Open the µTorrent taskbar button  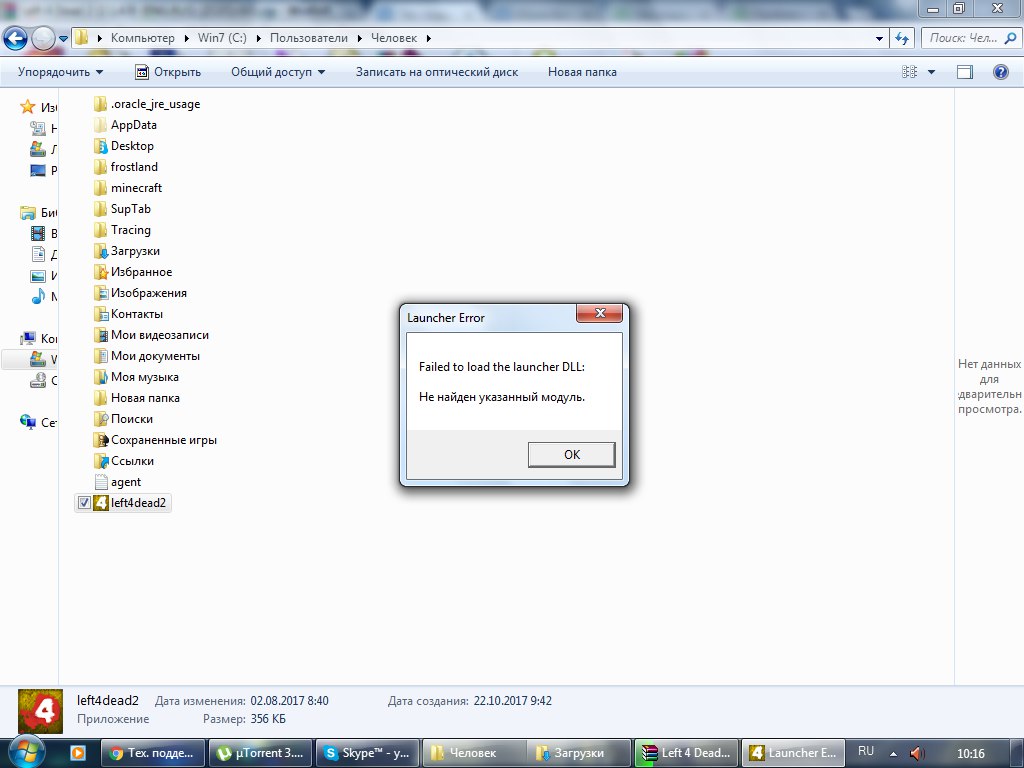[260, 753]
